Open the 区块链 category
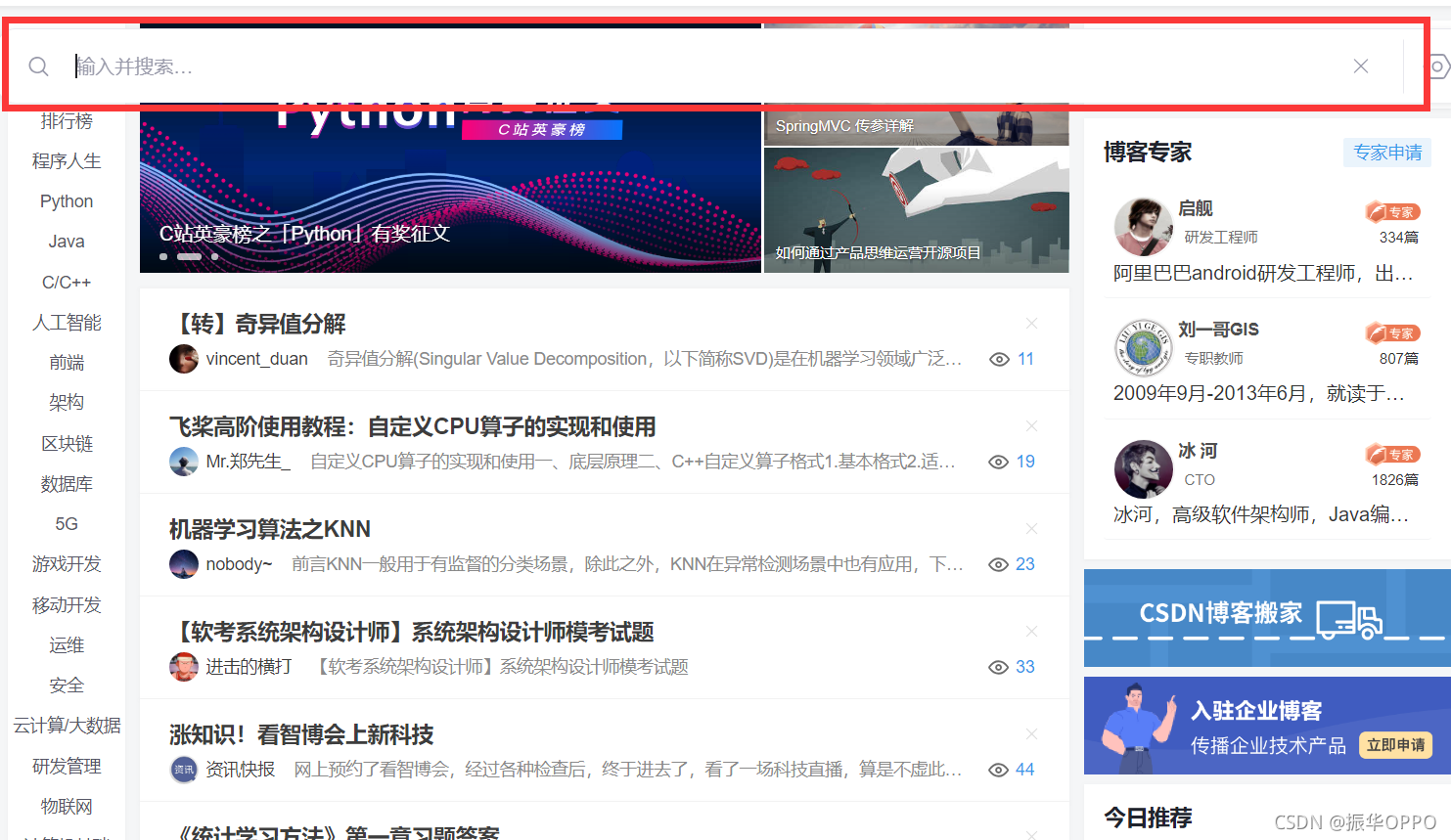The width and height of the screenshot is (1451, 840). [x=67, y=444]
